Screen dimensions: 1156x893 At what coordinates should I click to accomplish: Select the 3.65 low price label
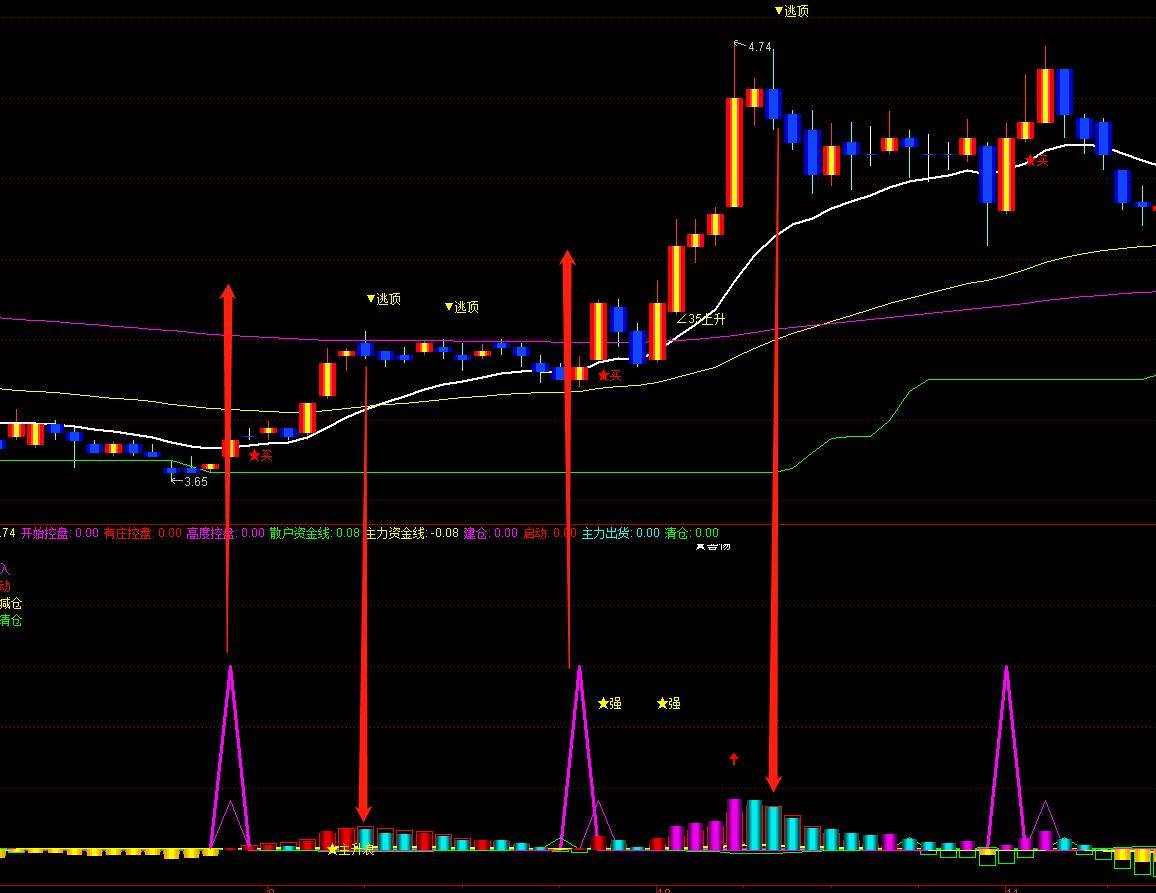click(195, 482)
